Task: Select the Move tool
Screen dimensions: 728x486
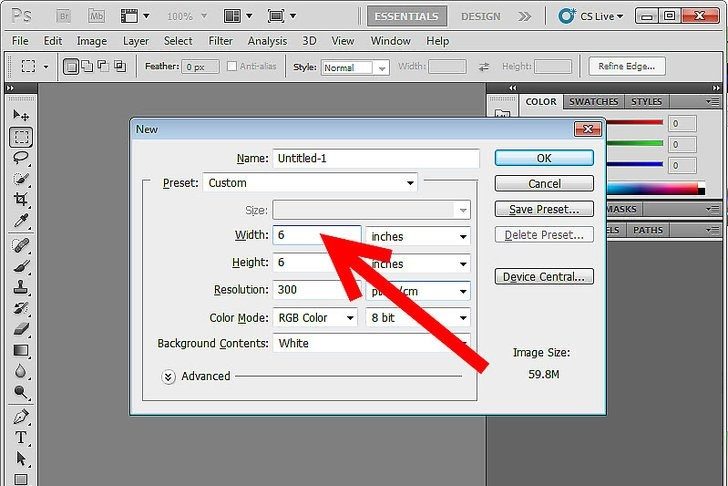Action: point(21,115)
